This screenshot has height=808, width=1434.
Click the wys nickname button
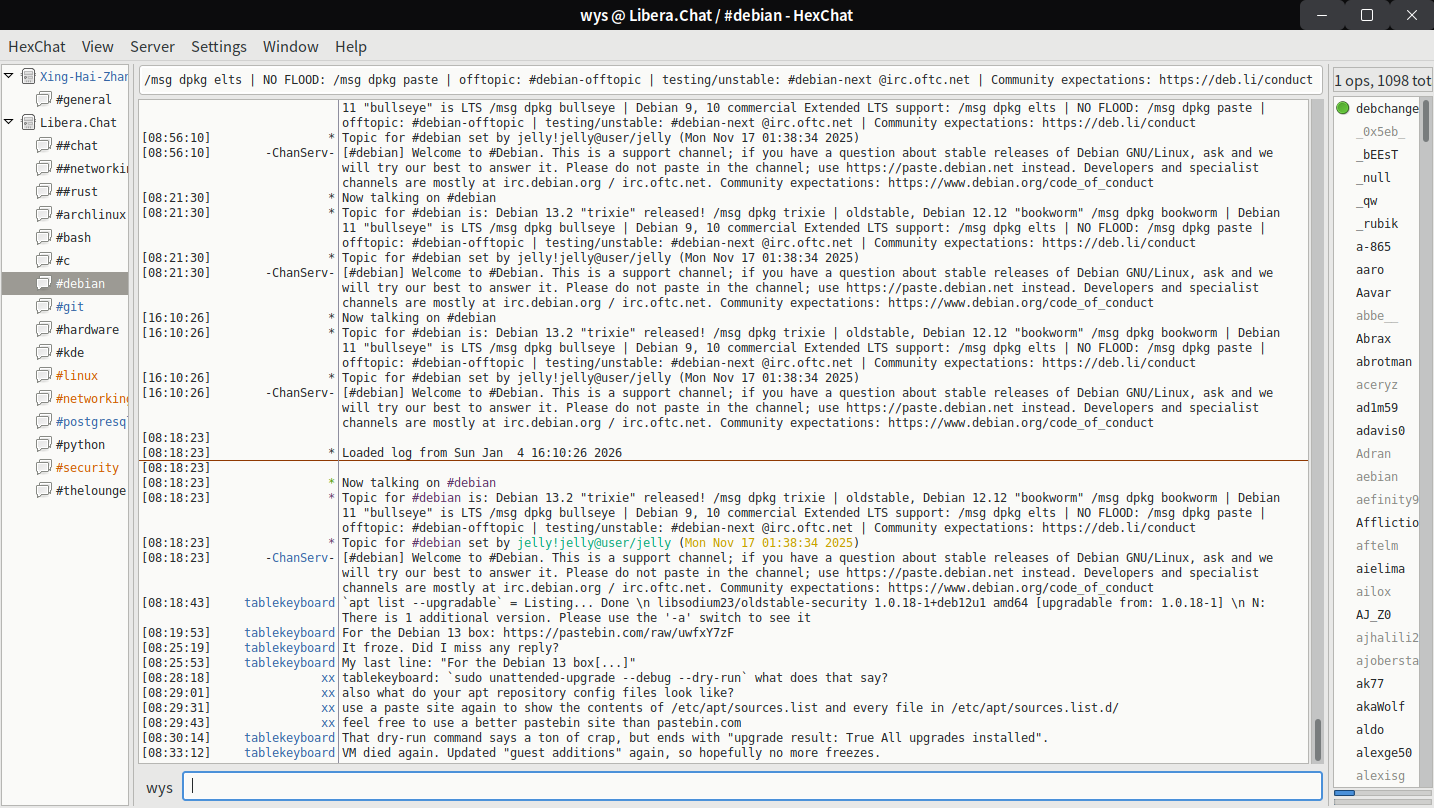click(159, 787)
